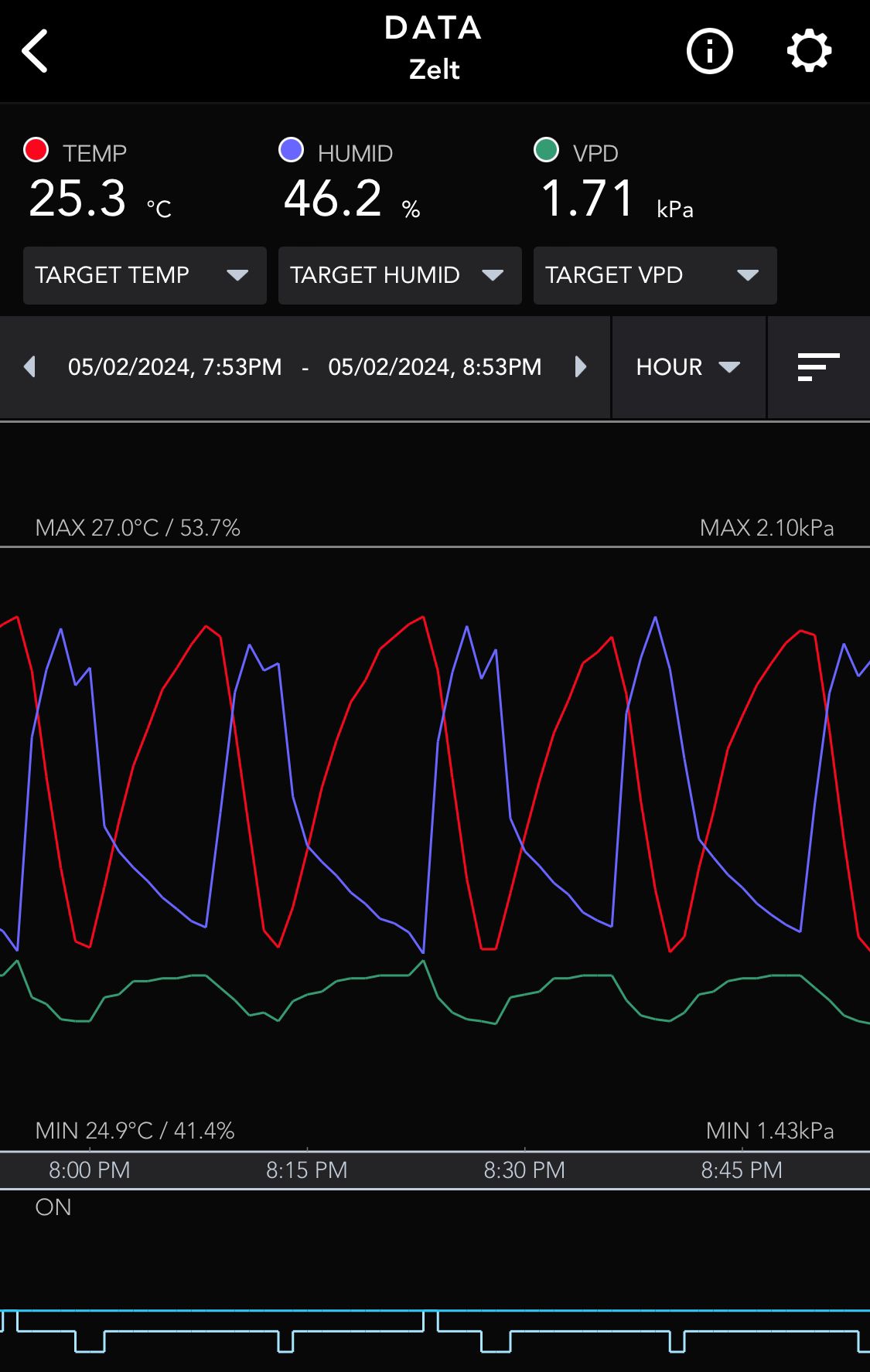Tap the start date 05/02/2024, 7:53PM
The image size is (870, 1372).
(175, 367)
